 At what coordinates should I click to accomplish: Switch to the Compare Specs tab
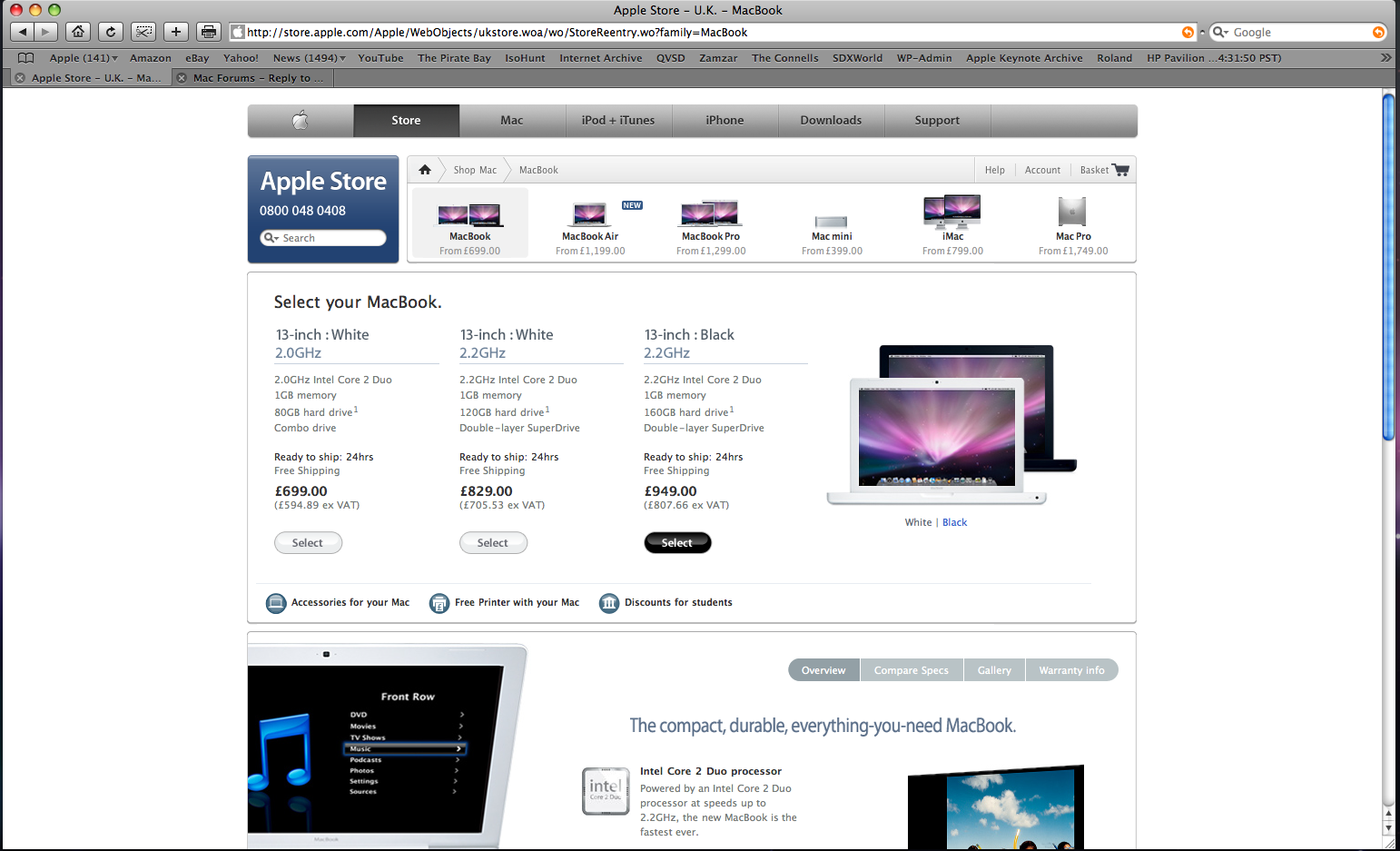point(912,670)
